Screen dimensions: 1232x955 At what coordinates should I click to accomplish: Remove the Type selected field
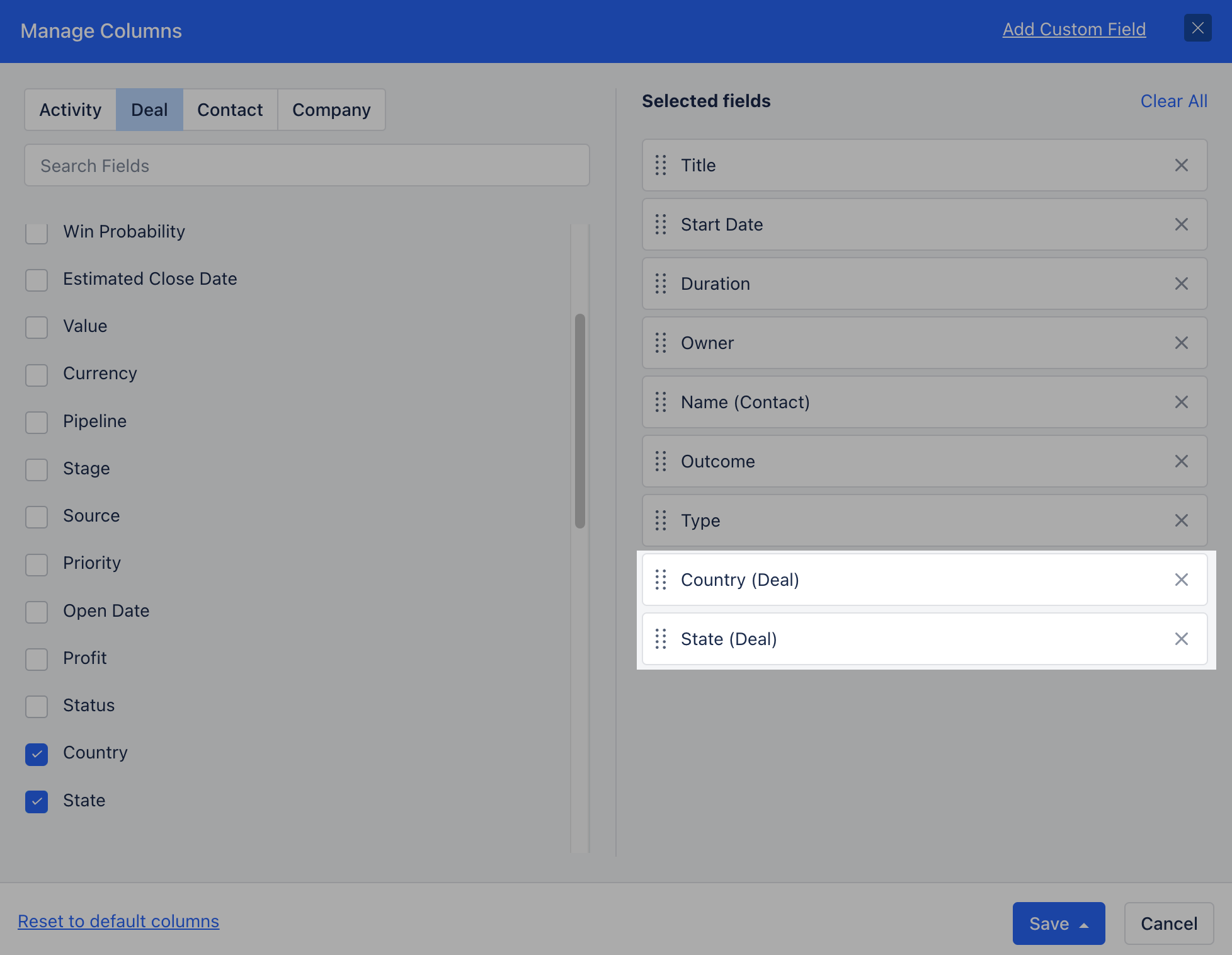point(1181,520)
